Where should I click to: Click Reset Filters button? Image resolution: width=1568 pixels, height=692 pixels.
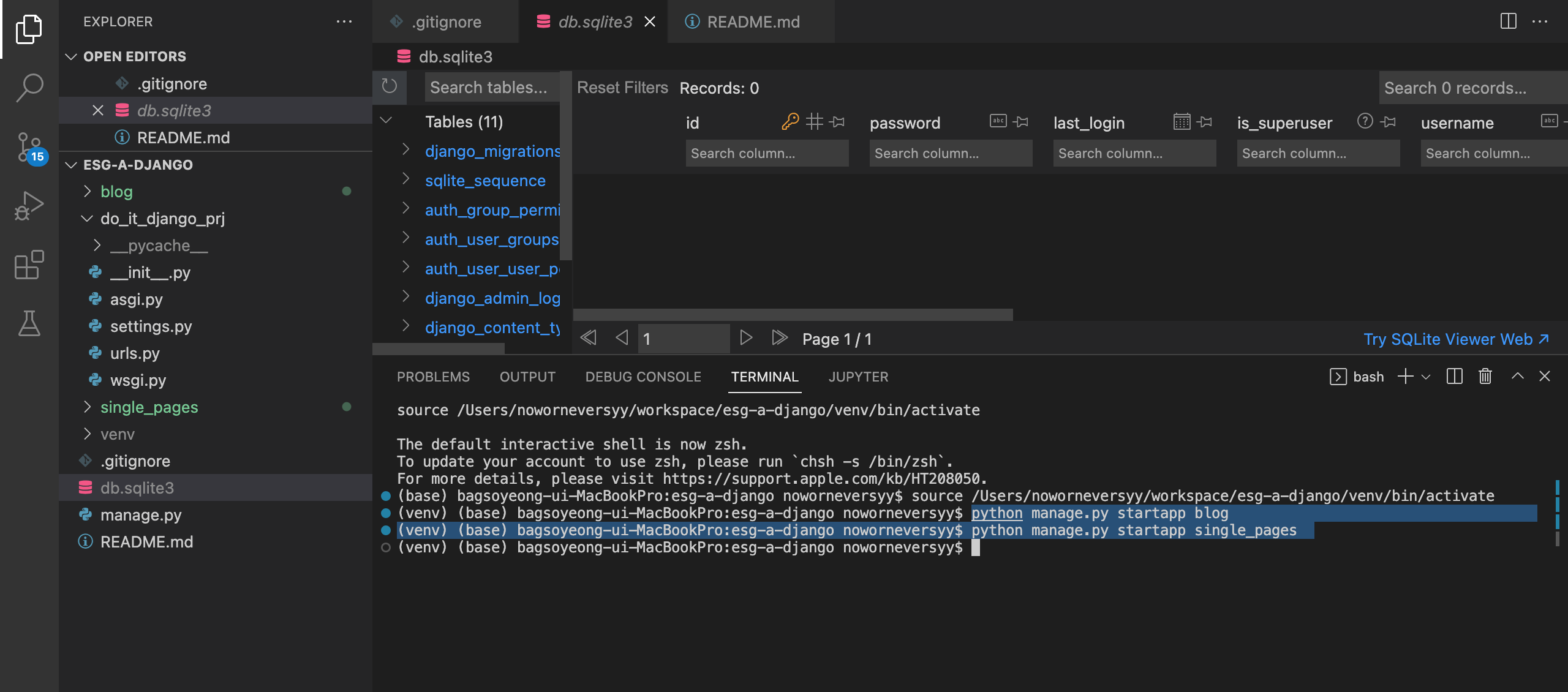tap(622, 88)
